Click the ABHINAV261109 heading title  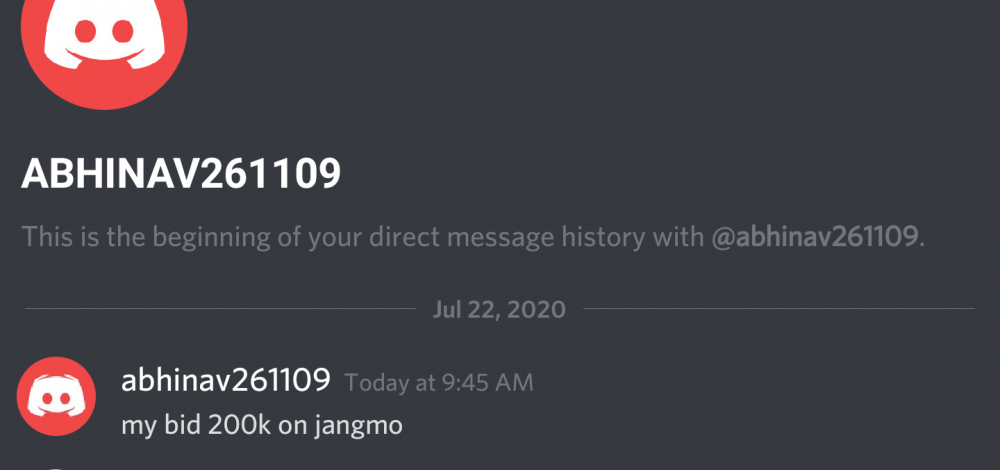[181, 173]
